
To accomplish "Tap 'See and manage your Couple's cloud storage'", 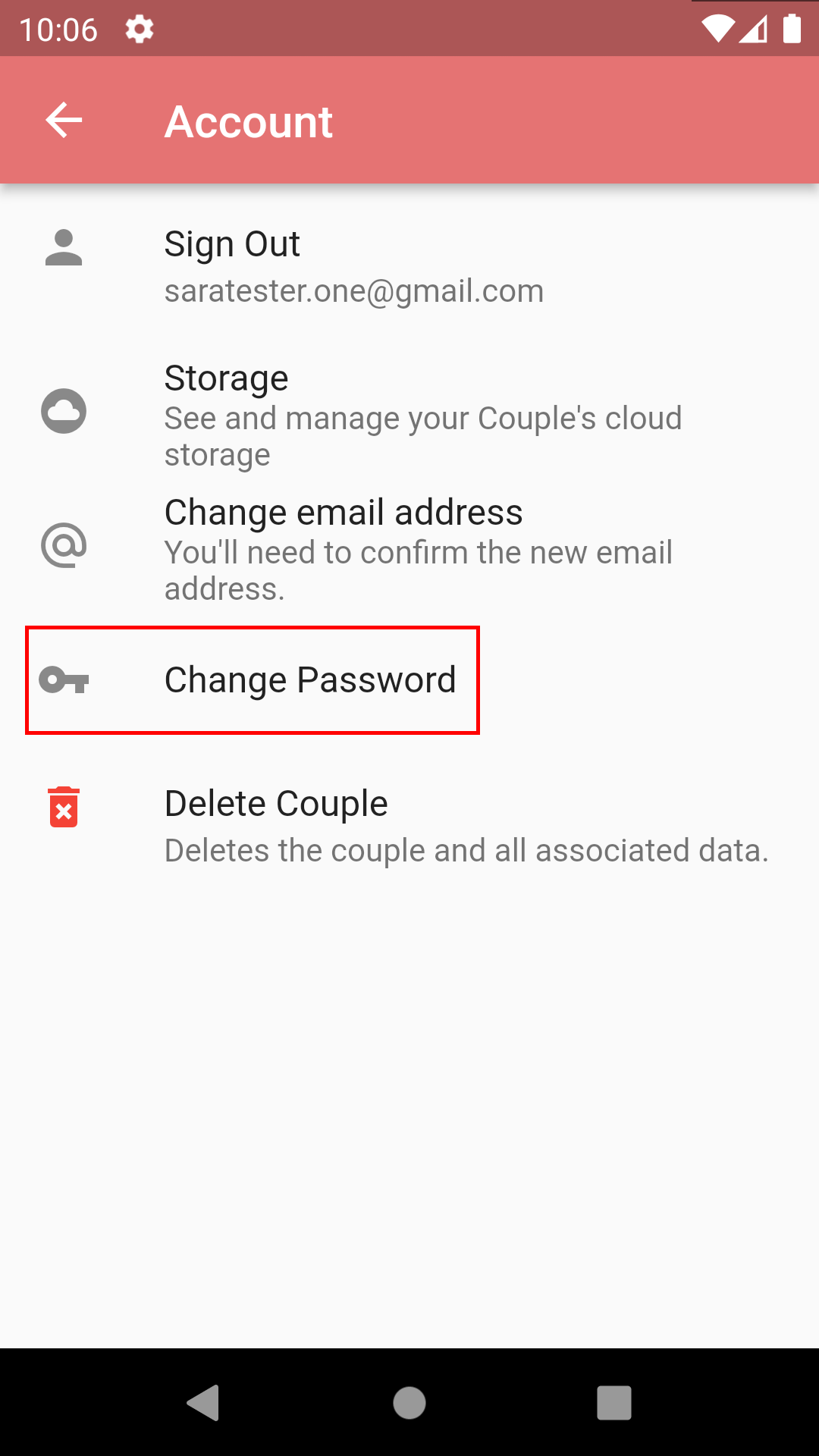I will tap(422, 436).
